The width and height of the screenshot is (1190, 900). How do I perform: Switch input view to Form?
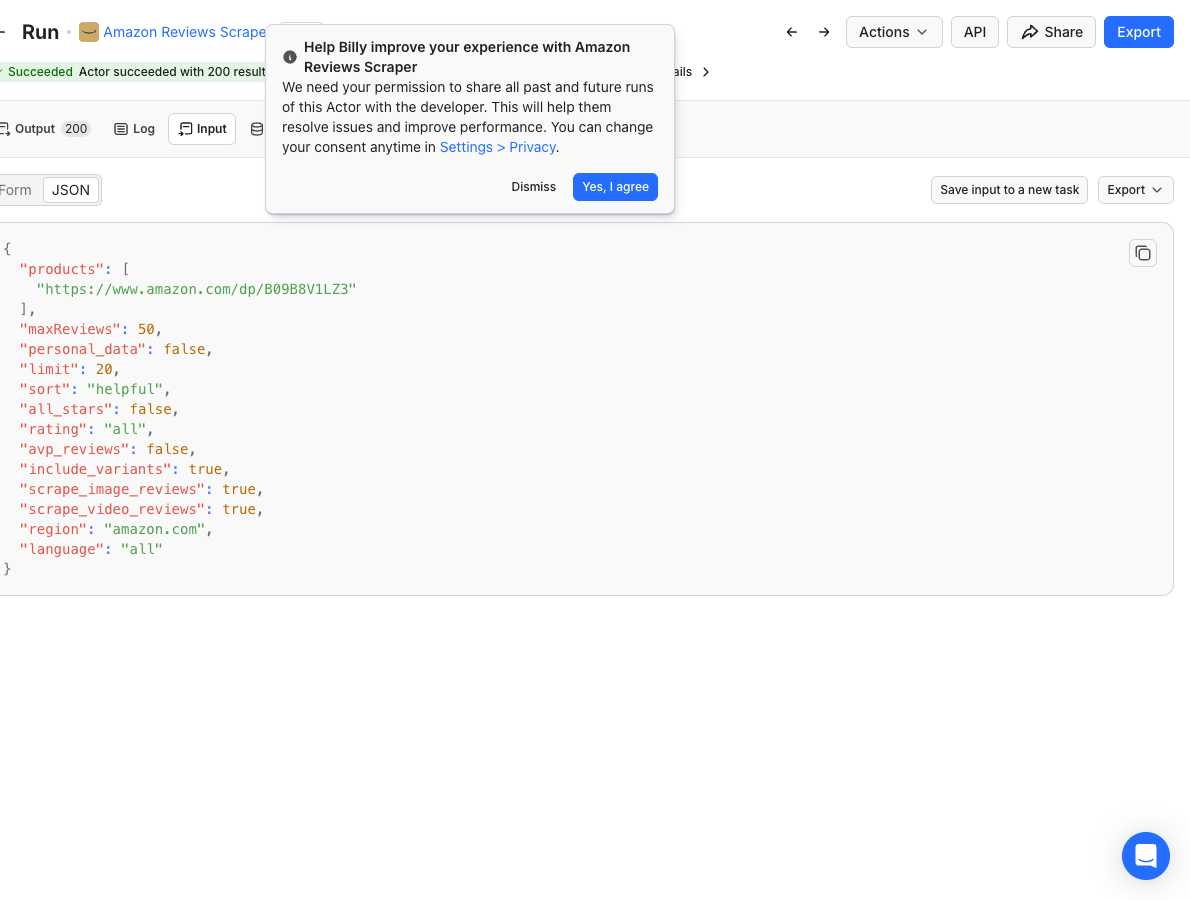point(16,190)
